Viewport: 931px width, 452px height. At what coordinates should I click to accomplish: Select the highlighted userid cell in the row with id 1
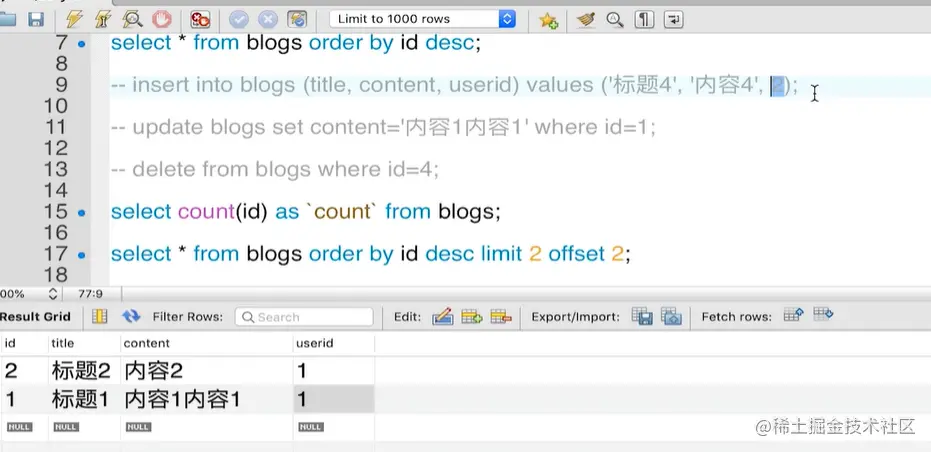334,399
